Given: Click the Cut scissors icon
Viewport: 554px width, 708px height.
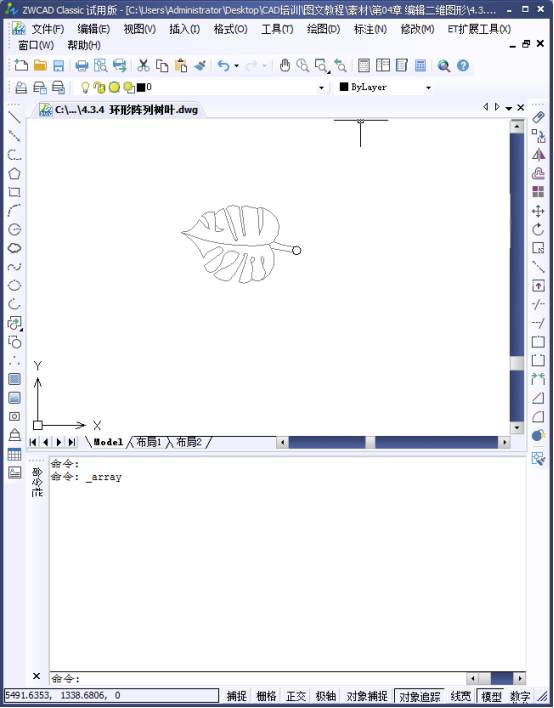Looking at the screenshot, I should pos(144,65).
